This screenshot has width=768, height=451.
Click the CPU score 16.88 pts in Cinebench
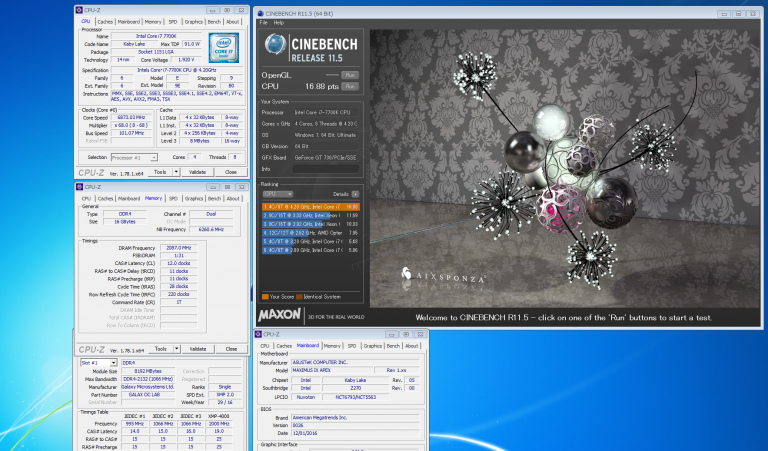pos(322,86)
